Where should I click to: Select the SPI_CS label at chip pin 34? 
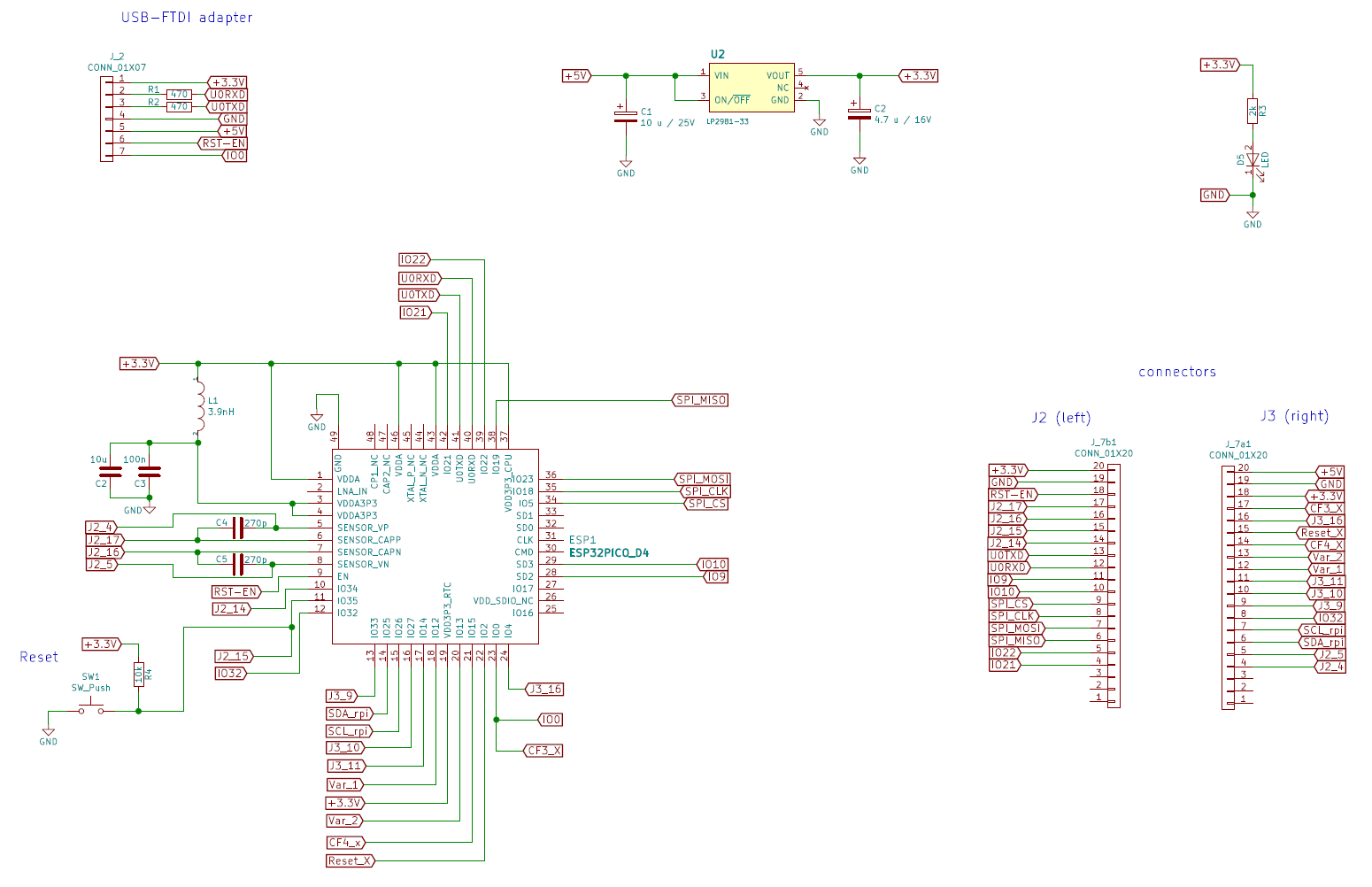(707, 504)
